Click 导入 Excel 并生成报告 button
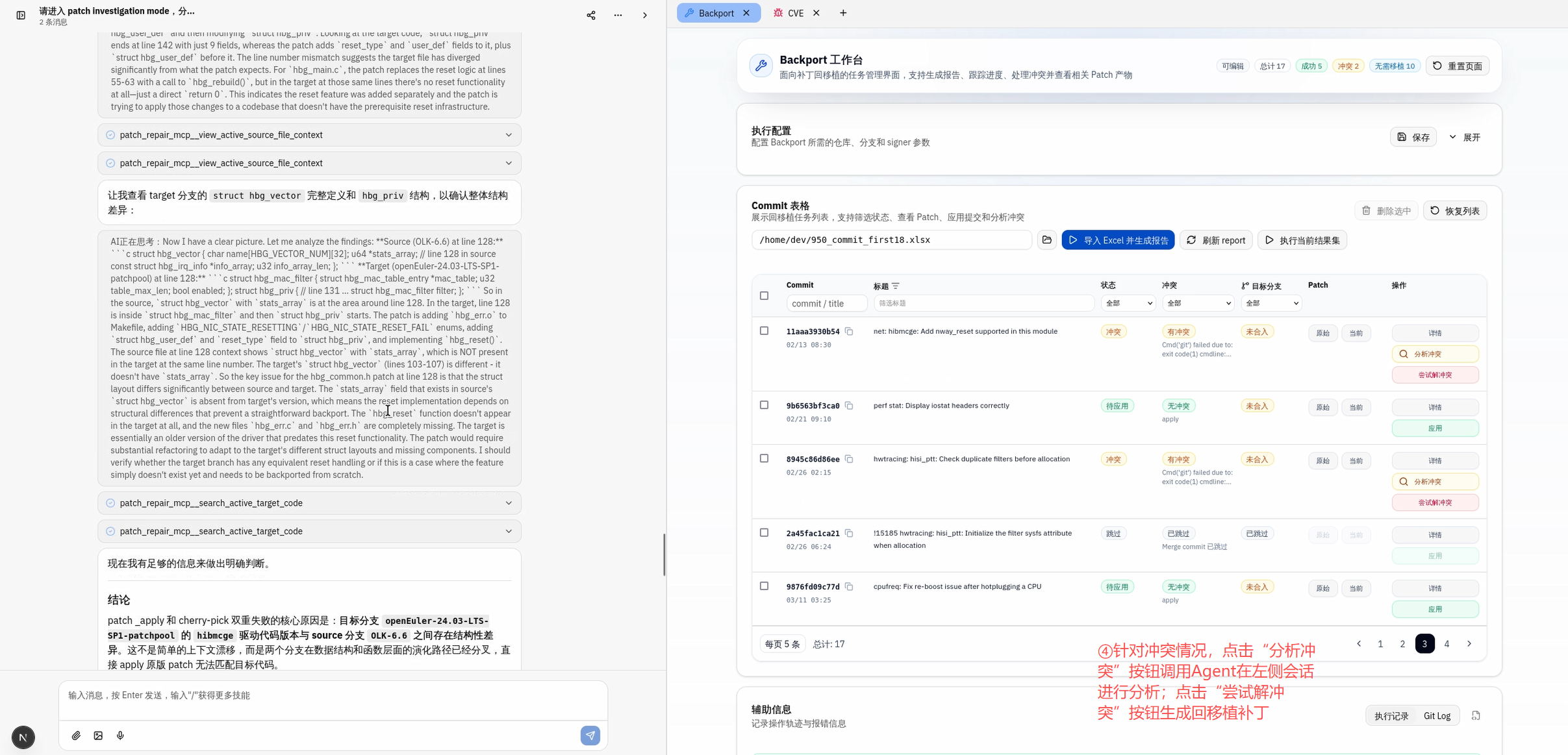1568x755 pixels. point(1118,240)
